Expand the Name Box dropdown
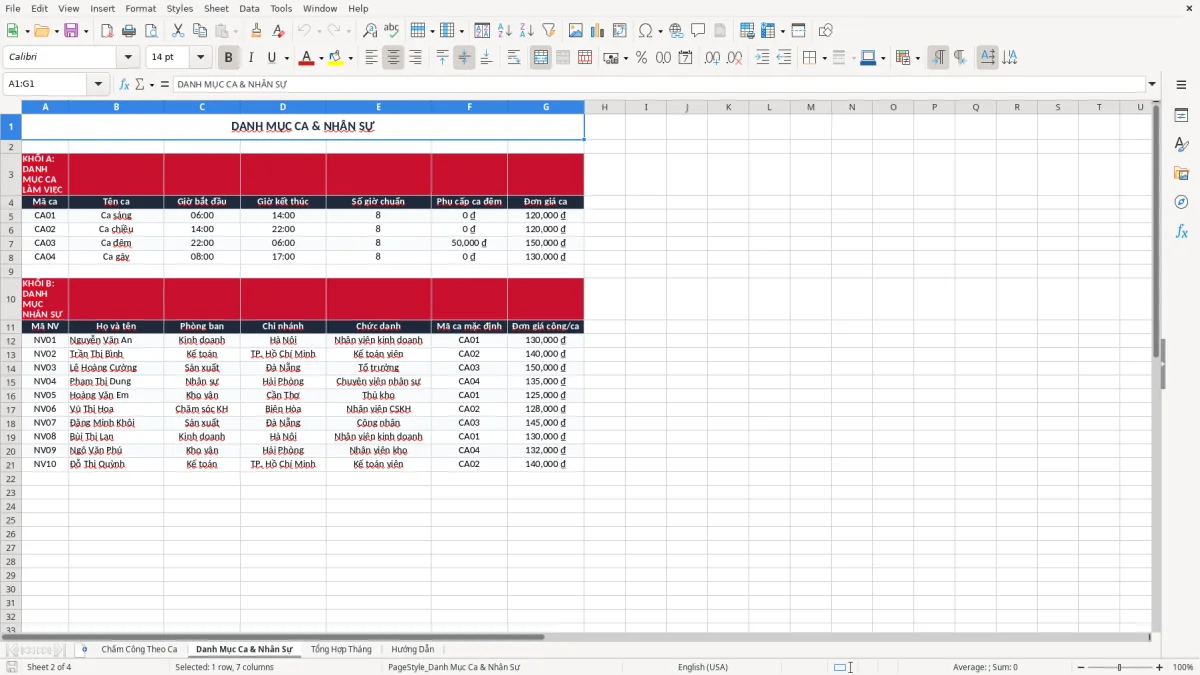This screenshot has width=1200, height=675. coord(98,84)
